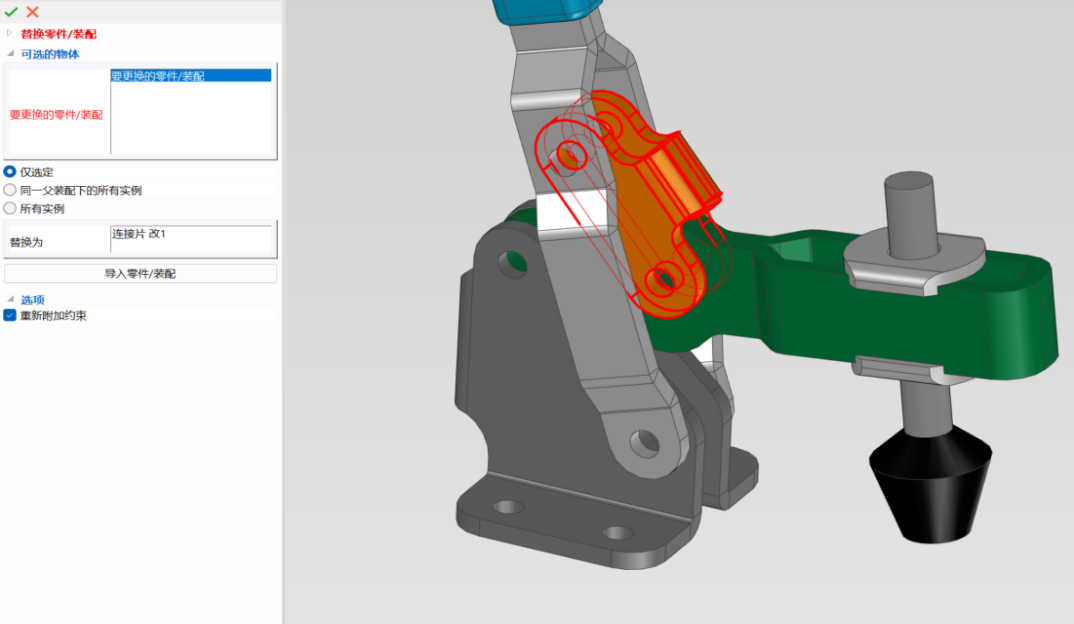Collapse the 可选的物体 section
This screenshot has height=624, width=1074.
[x=11, y=54]
